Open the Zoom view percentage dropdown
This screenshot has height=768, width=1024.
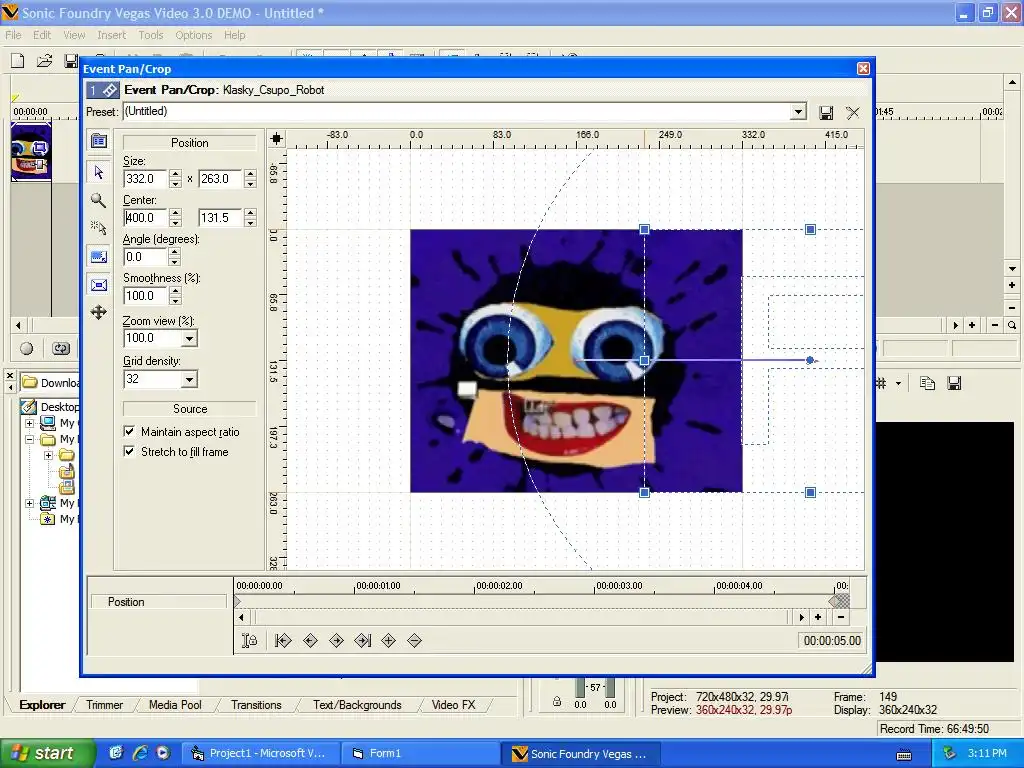[189, 338]
